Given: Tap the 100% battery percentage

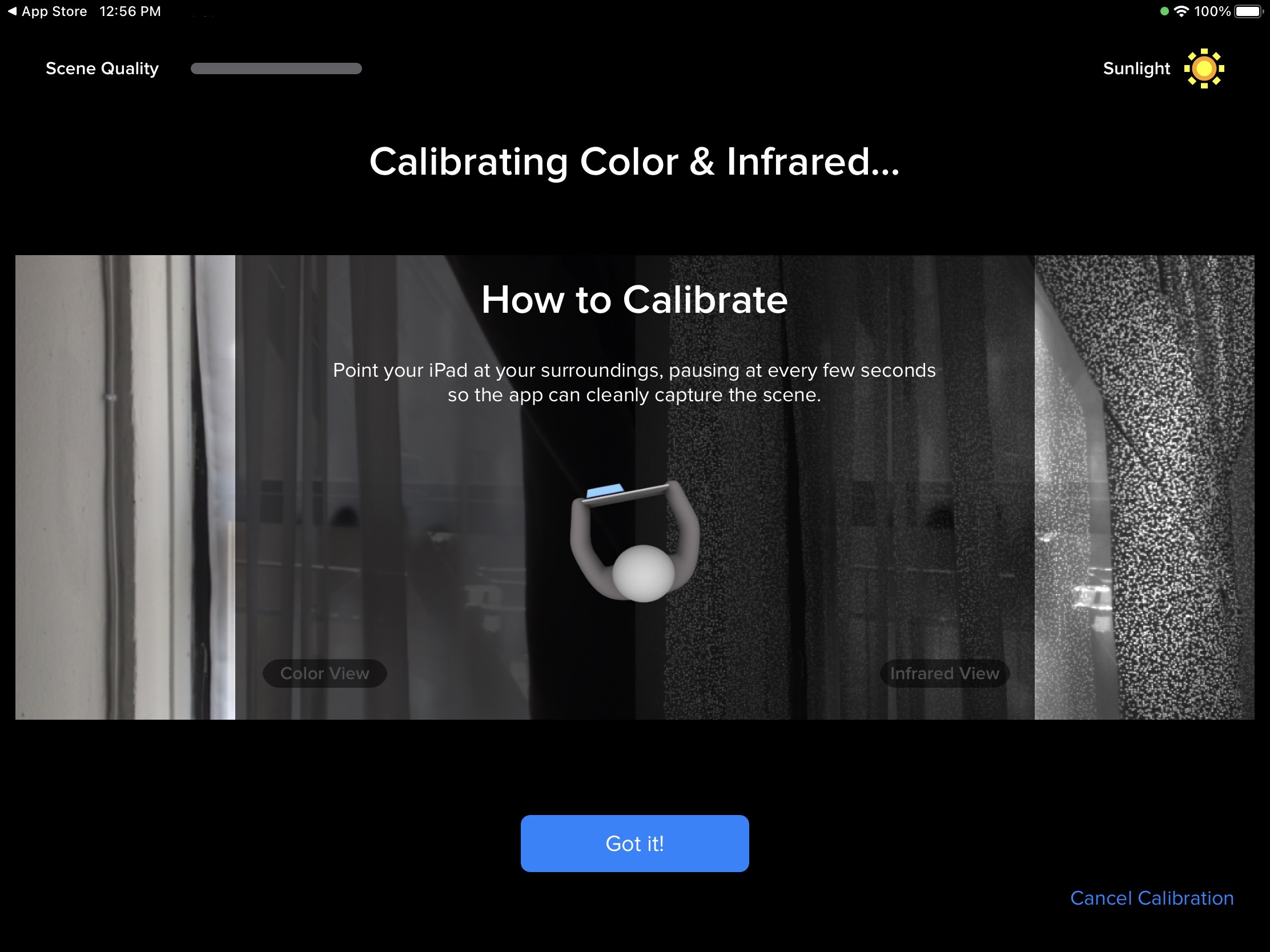Looking at the screenshot, I should pos(1212,11).
